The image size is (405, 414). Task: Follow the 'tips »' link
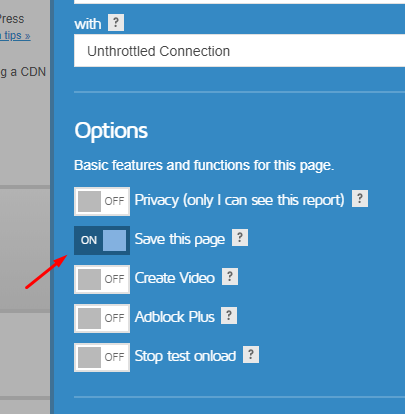coord(15,36)
